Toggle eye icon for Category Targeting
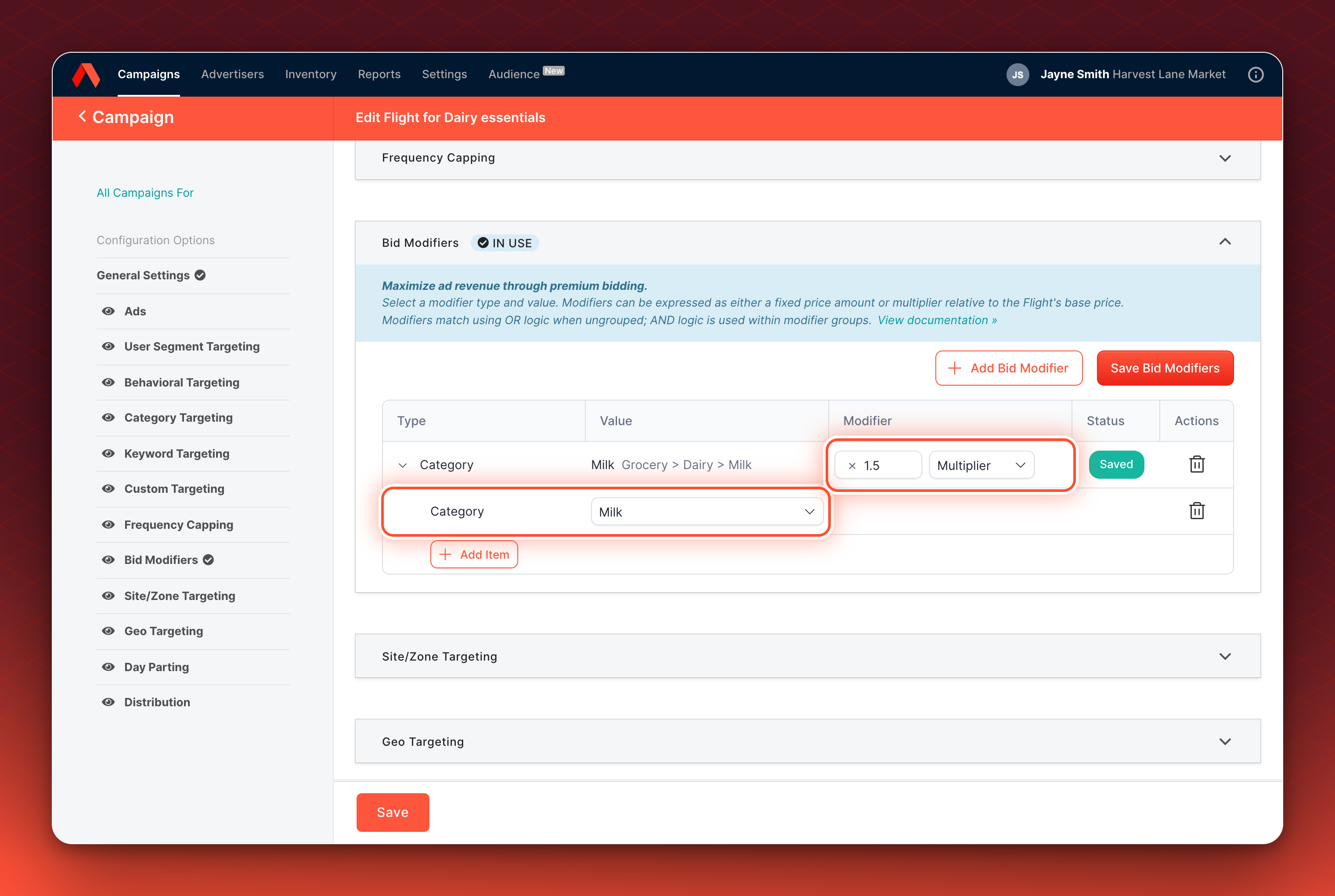This screenshot has height=896, width=1335. tap(108, 418)
